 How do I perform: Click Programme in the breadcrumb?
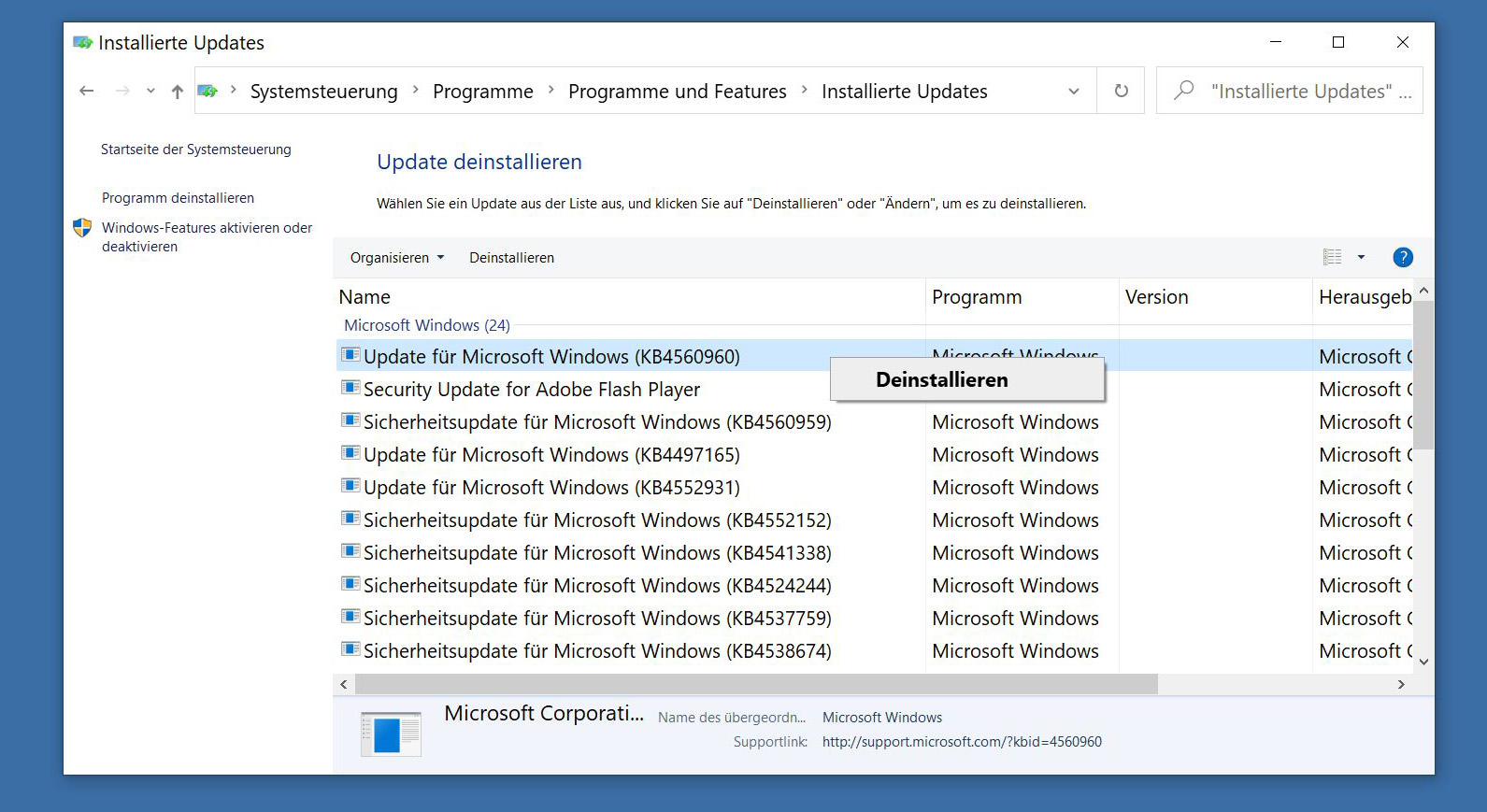(482, 92)
